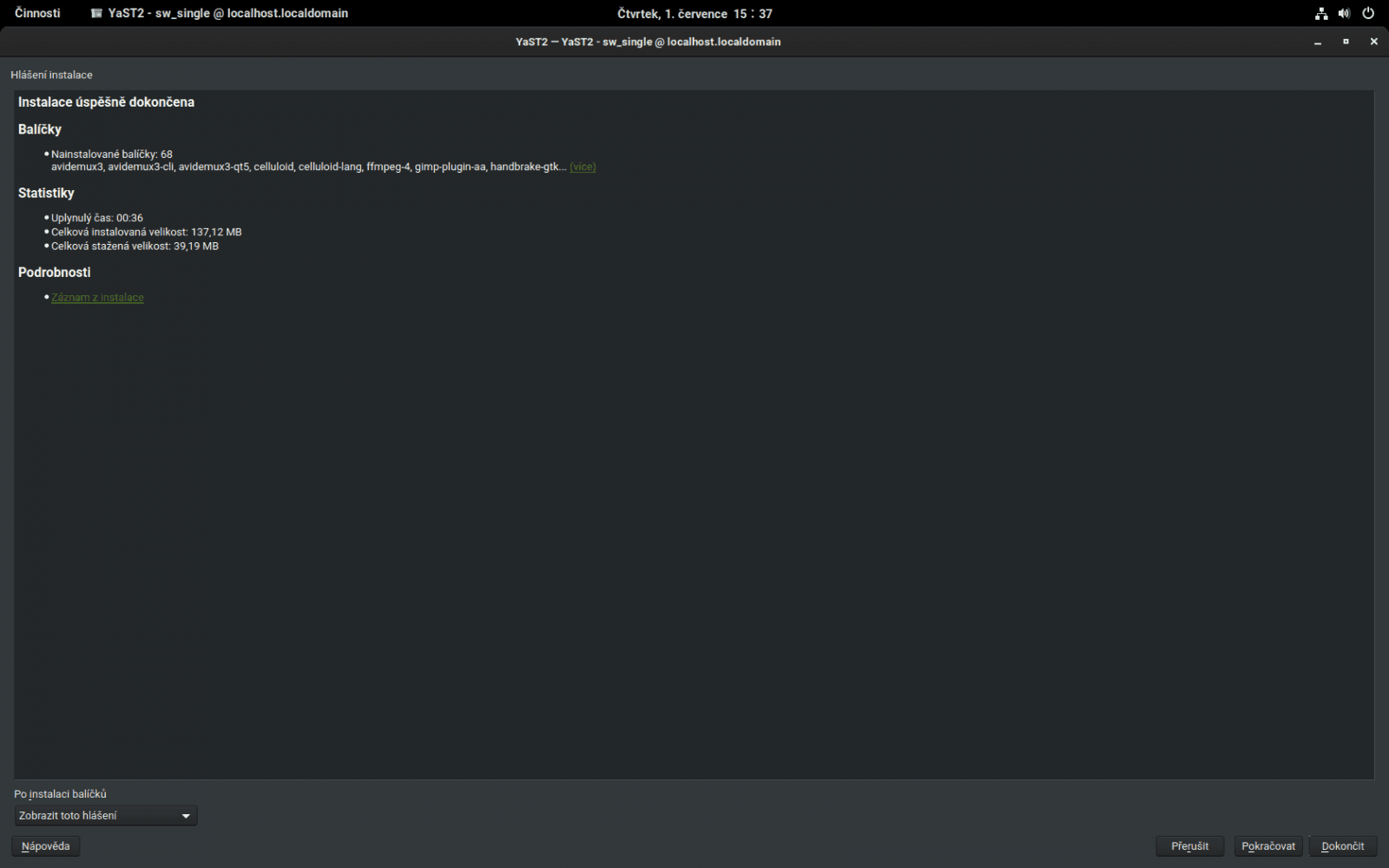Click the YaST2 package icon in top bar

tap(96, 13)
